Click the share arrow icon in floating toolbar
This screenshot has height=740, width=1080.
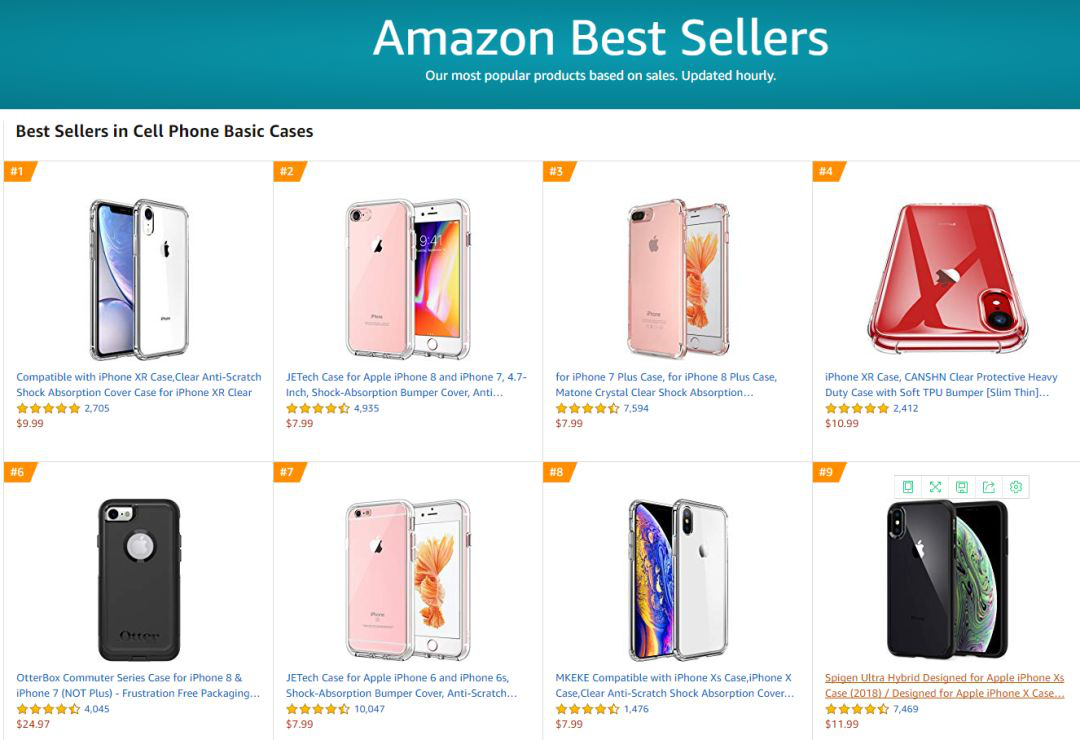(x=988, y=487)
